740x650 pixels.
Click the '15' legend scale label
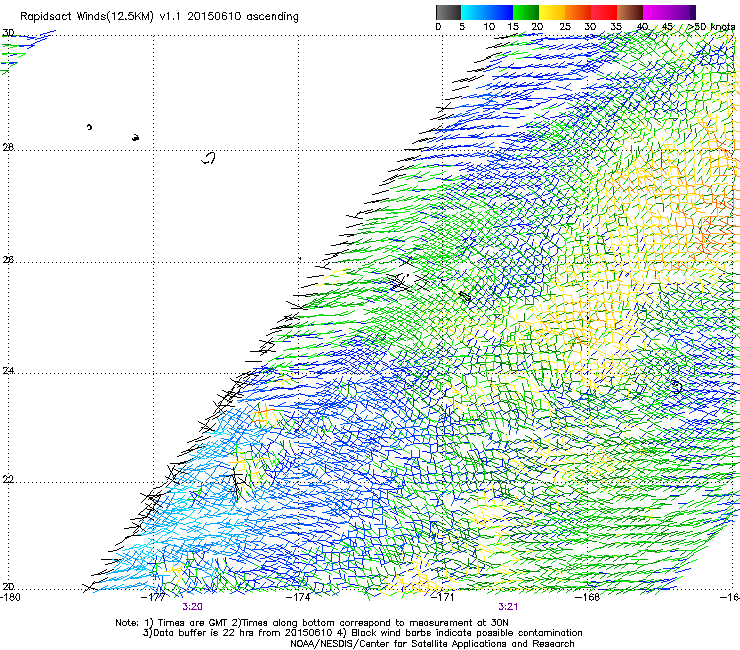(x=513, y=27)
